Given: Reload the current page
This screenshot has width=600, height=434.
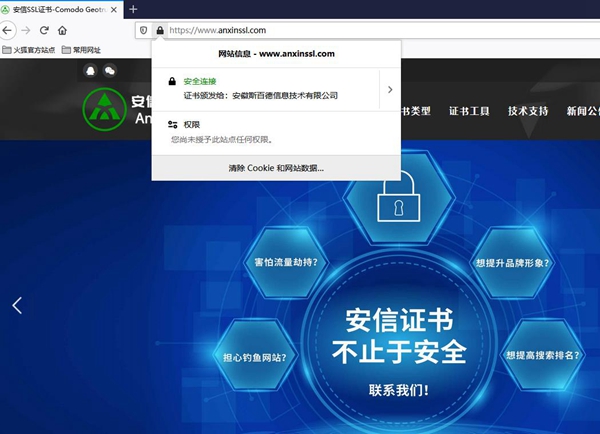Looking at the screenshot, I should pyautogui.click(x=44, y=30).
